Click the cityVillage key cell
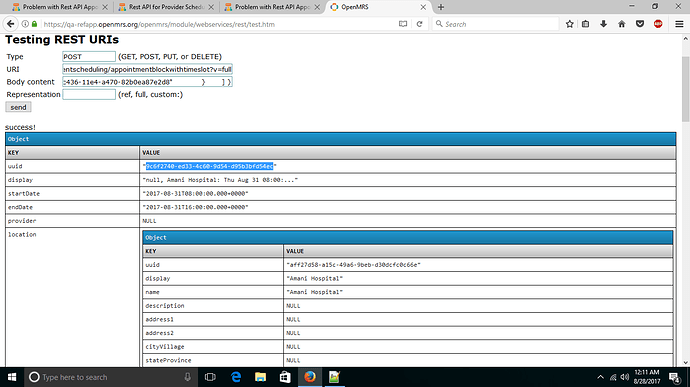The image size is (690, 387). (x=213, y=346)
